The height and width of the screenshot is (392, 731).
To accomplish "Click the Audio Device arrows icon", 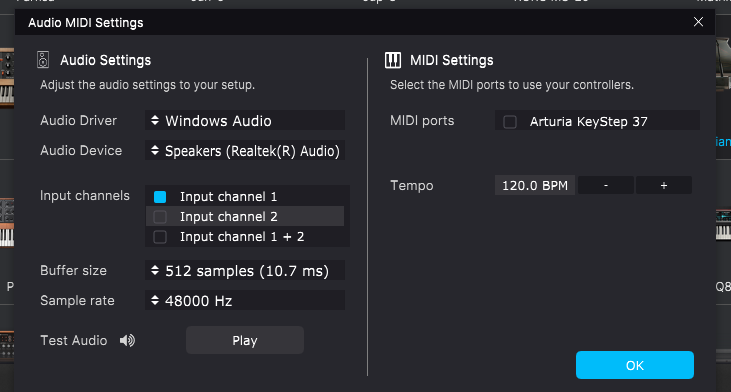I will pyautogui.click(x=155, y=150).
